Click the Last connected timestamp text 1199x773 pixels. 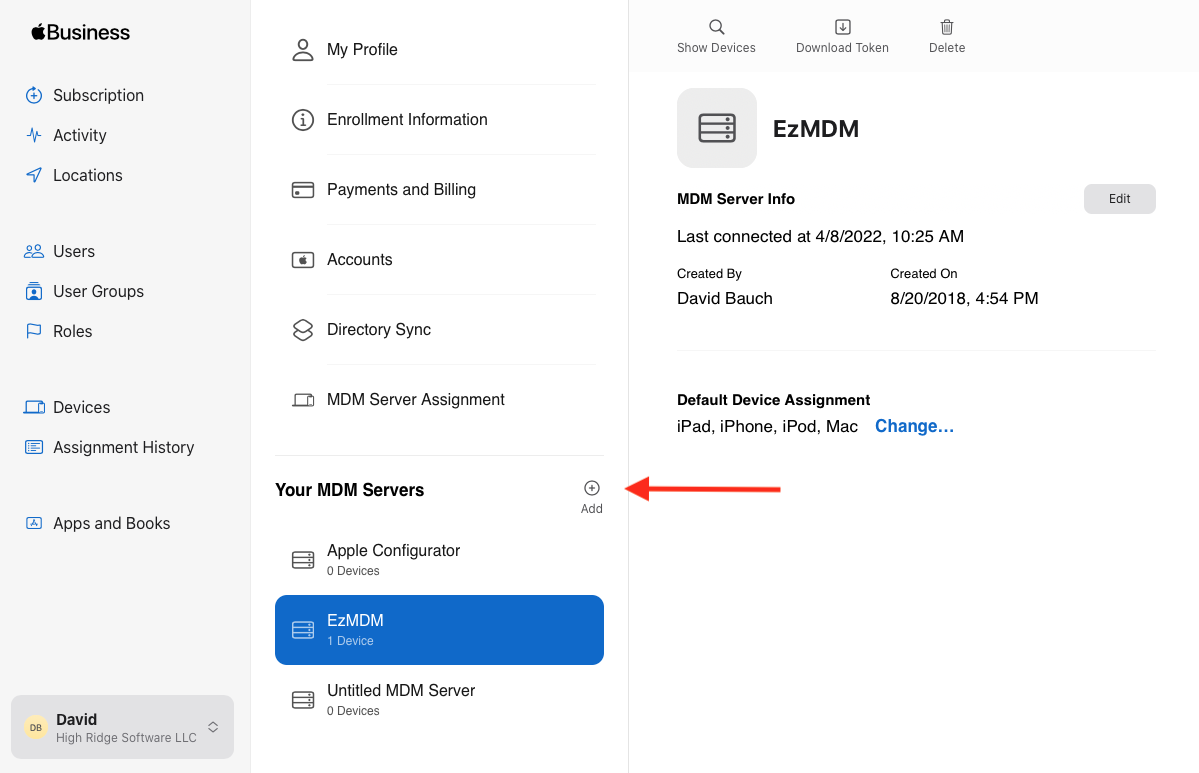pos(820,237)
